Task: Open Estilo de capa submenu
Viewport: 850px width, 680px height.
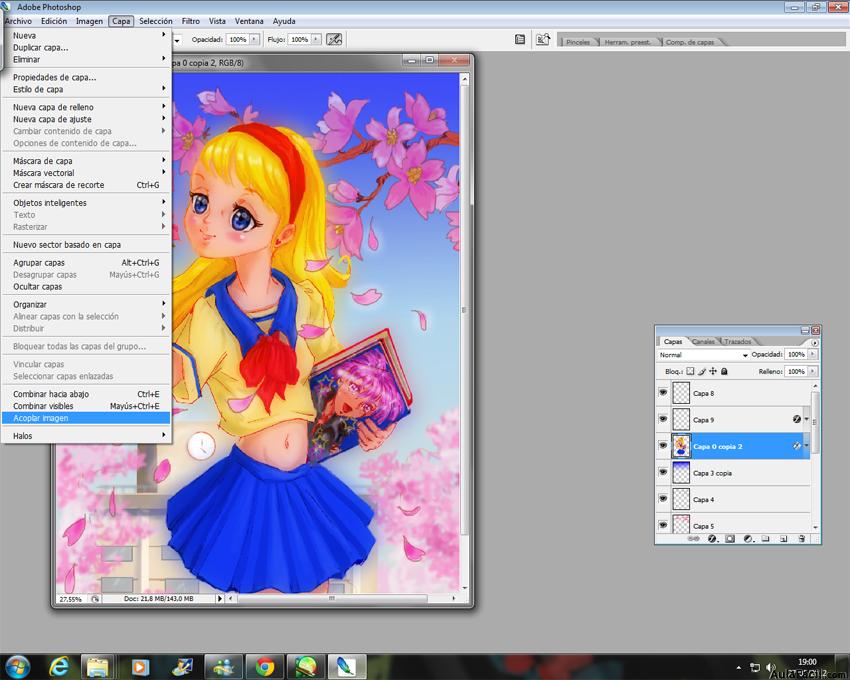Action: (86, 89)
